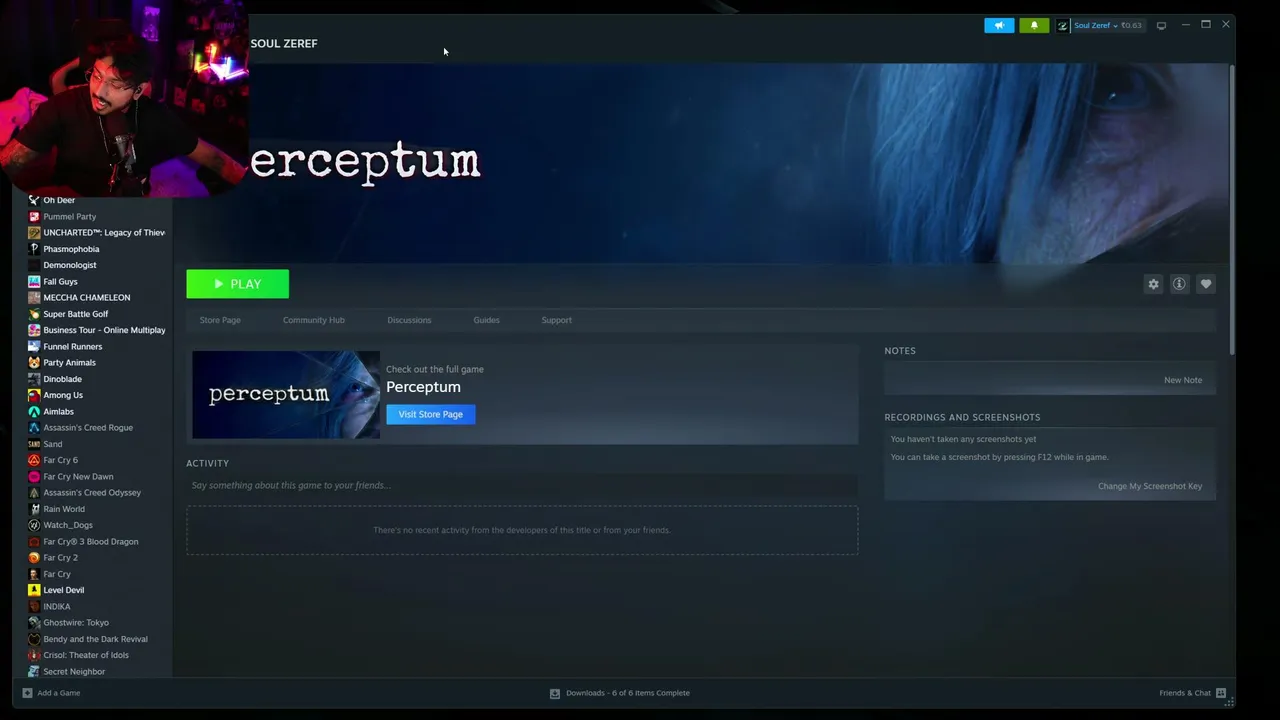Click the Visit Store Page button
1280x720 pixels.
431,414
